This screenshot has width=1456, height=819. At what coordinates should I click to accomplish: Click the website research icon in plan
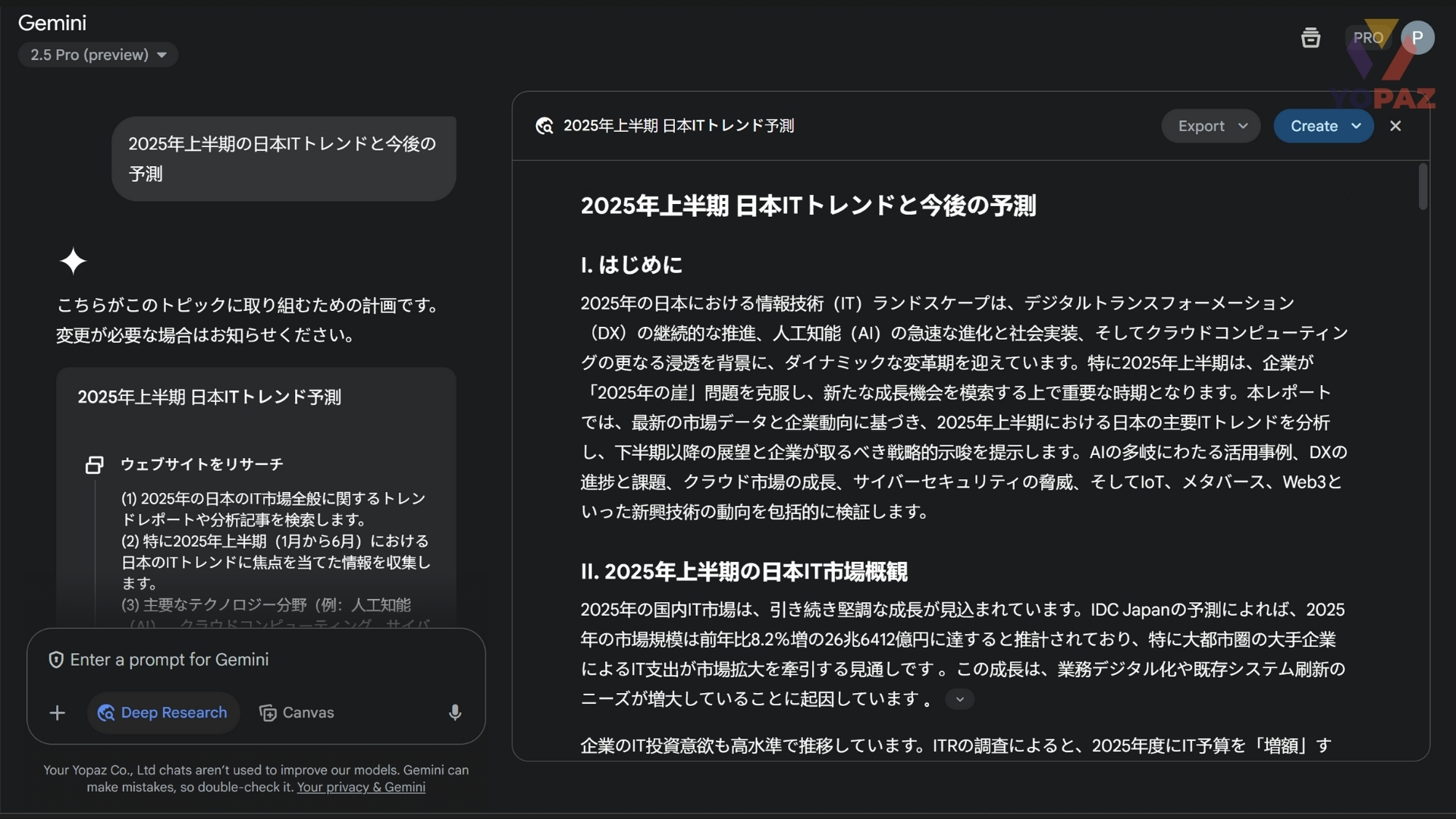94,465
